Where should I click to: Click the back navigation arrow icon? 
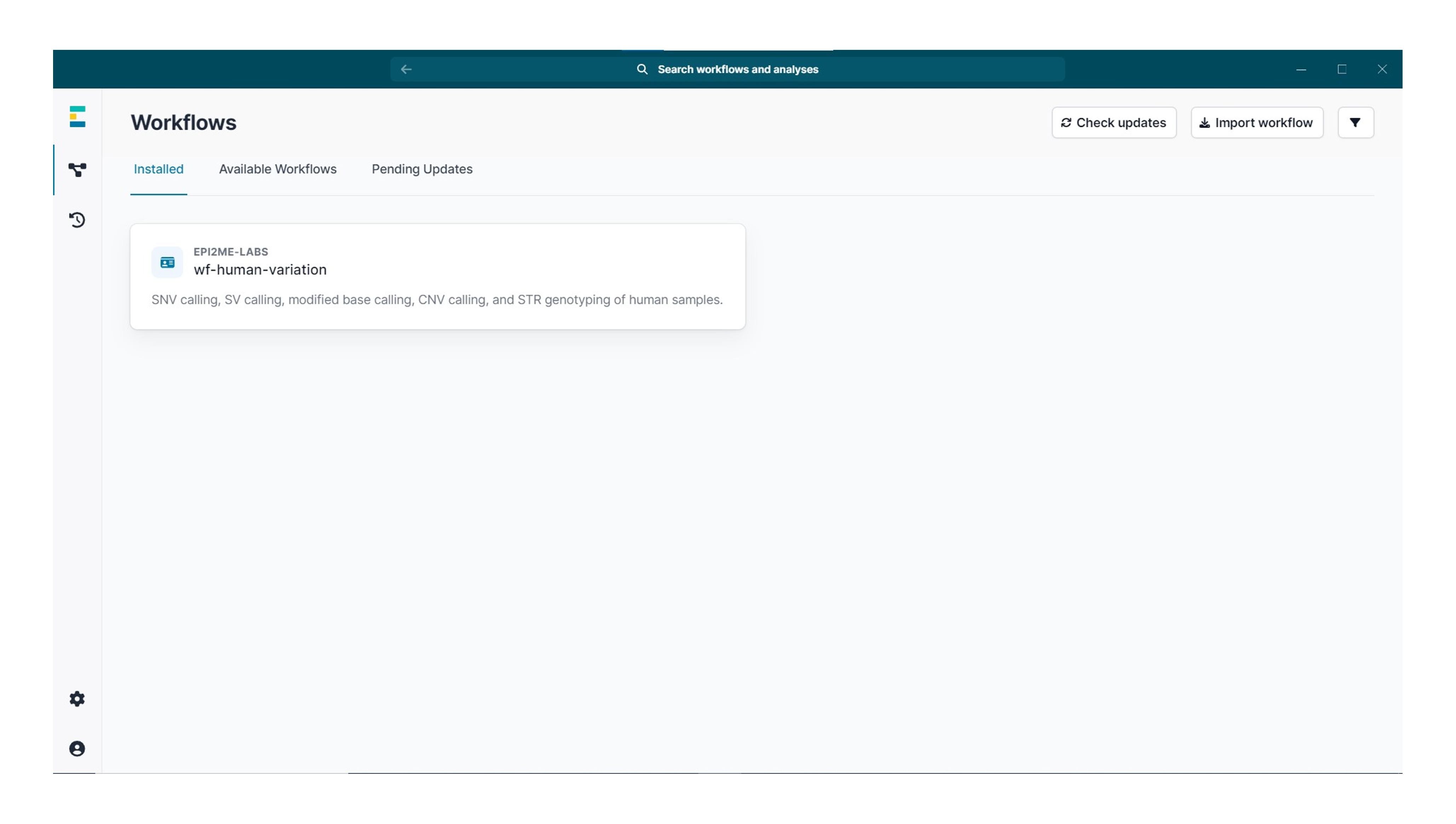pyautogui.click(x=405, y=69)
